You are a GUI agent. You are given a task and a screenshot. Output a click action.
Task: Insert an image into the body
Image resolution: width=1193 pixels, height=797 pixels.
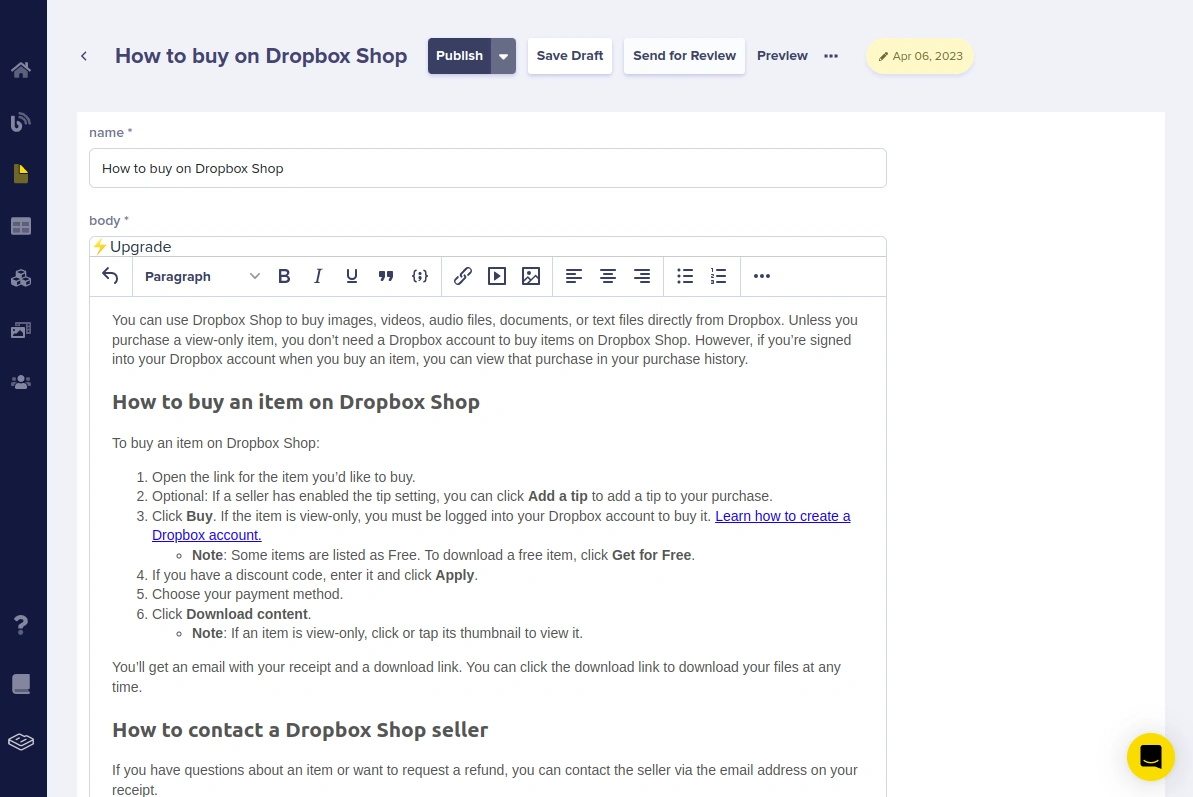(531, 276)
